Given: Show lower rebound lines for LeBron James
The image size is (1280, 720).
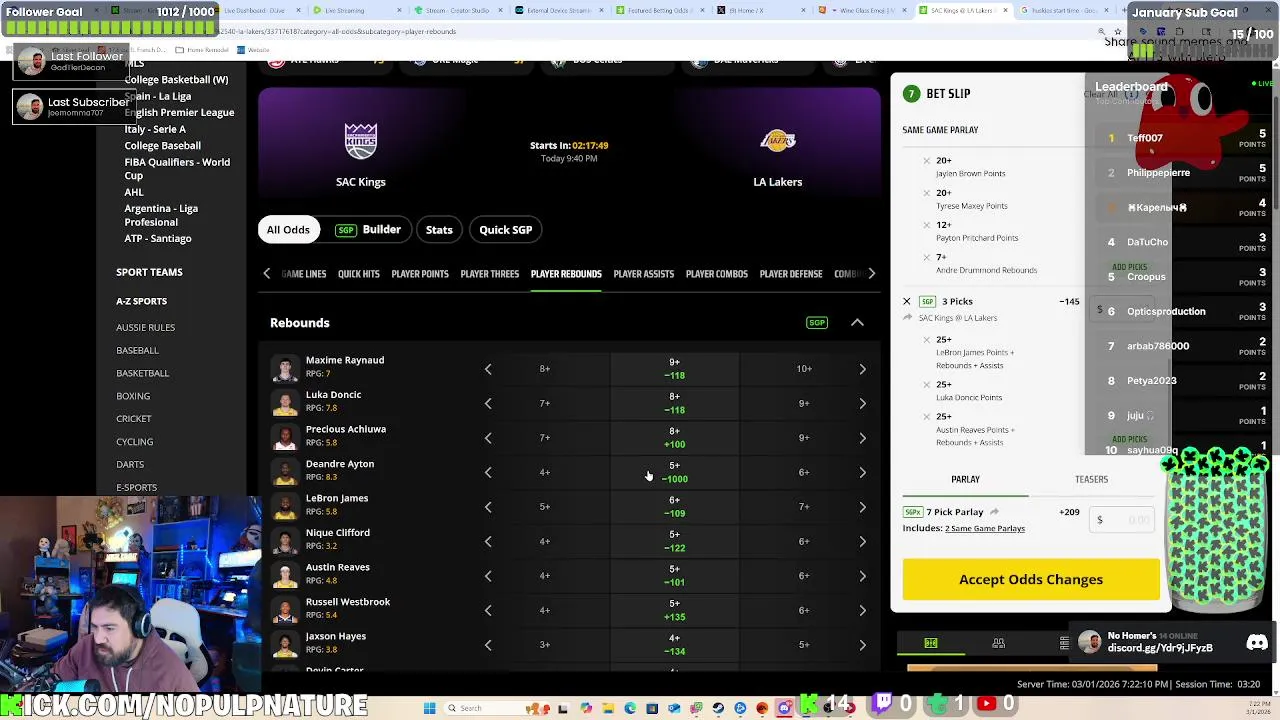Looking at the screenshot, I should click(x=488, y=507).
